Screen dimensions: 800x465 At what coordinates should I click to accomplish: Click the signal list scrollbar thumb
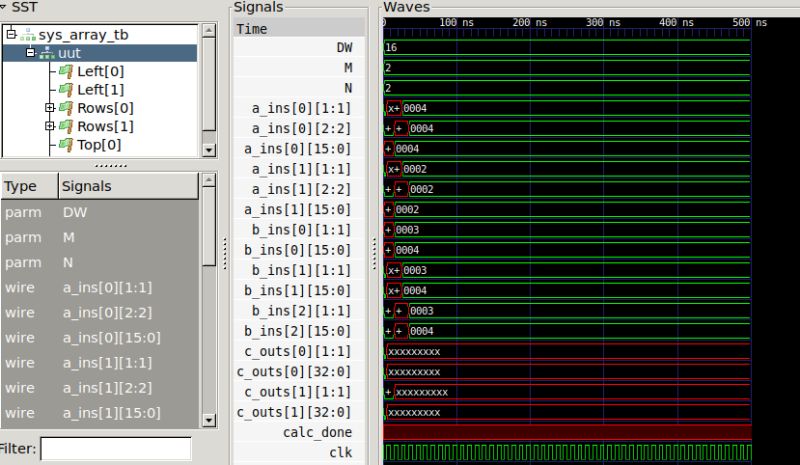209,226
